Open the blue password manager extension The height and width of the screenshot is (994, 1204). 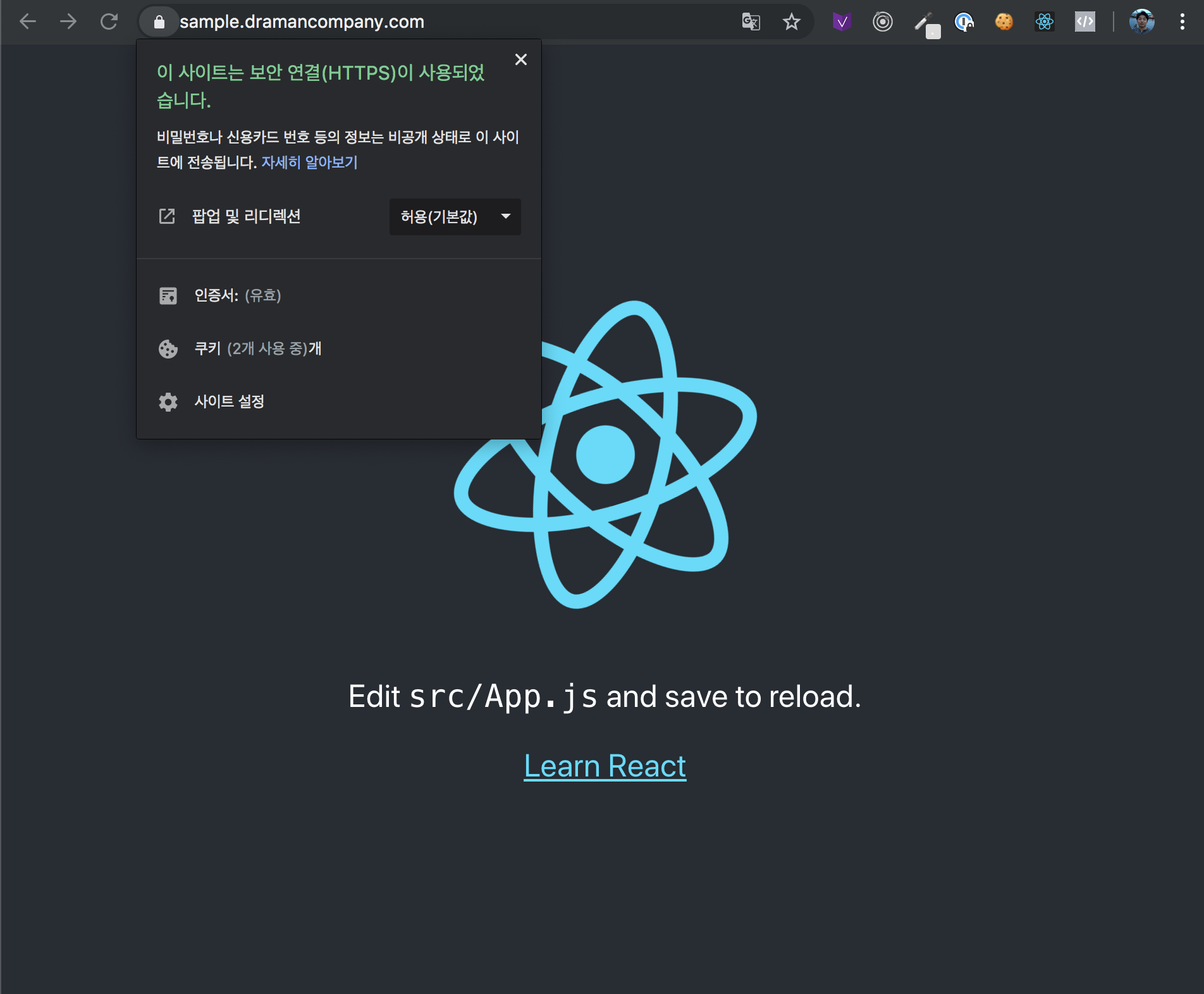(964, 22)
